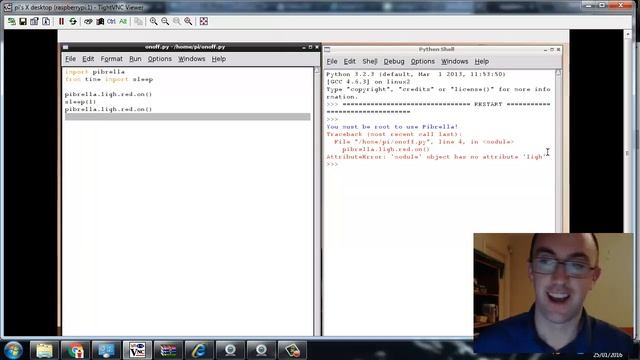Click the RESTART separator line in shell
The image size is (640, 360).
(x=438, y=108)
